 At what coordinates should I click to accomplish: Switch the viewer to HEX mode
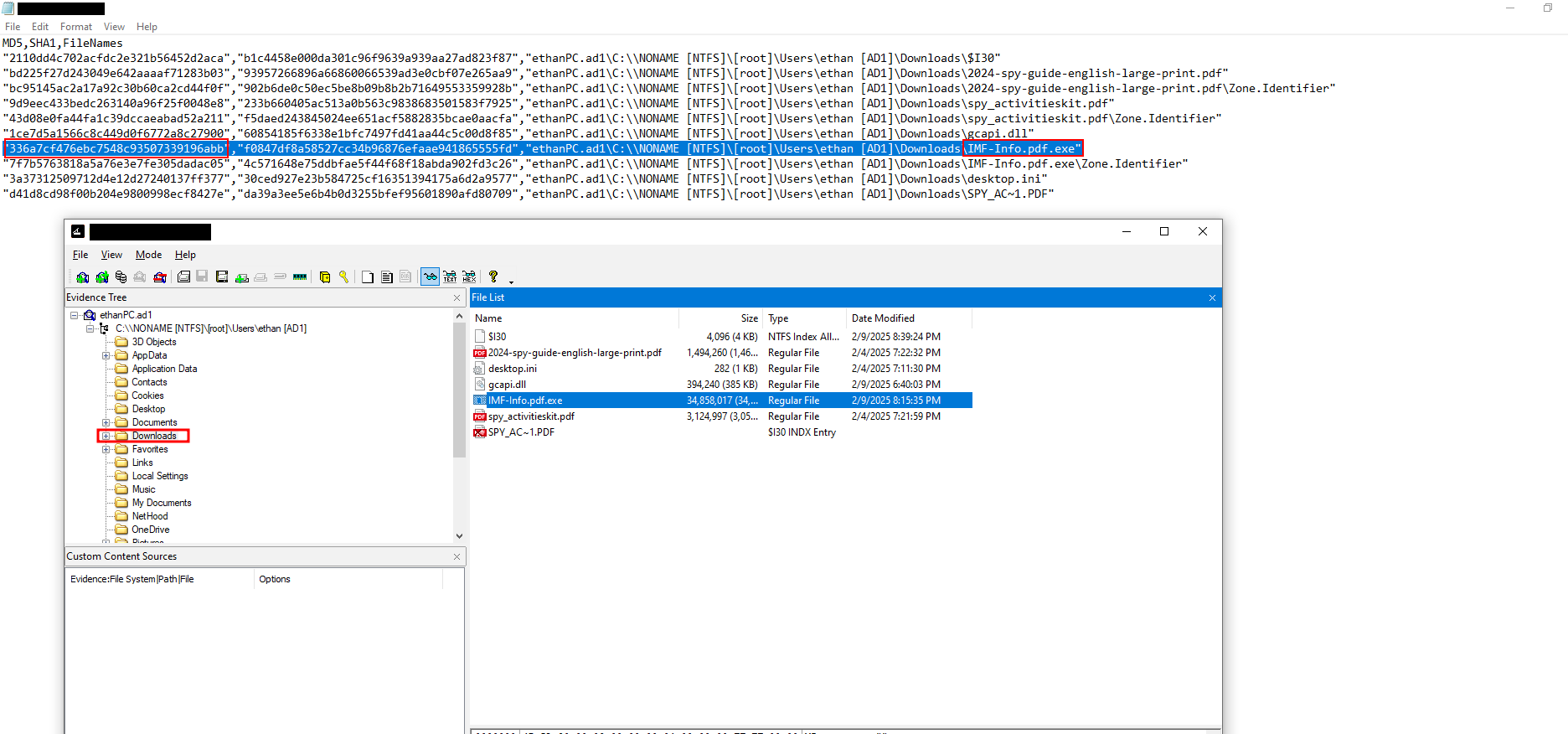pos(469,277)
